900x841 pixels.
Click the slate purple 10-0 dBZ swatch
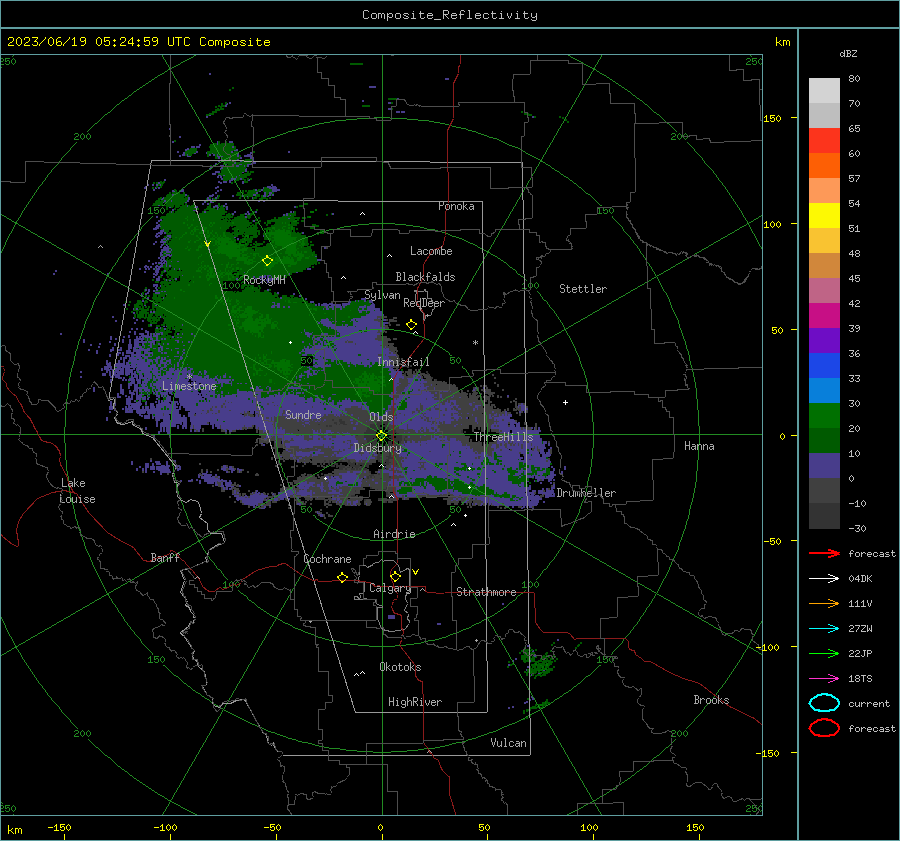[x=824, y=466]
